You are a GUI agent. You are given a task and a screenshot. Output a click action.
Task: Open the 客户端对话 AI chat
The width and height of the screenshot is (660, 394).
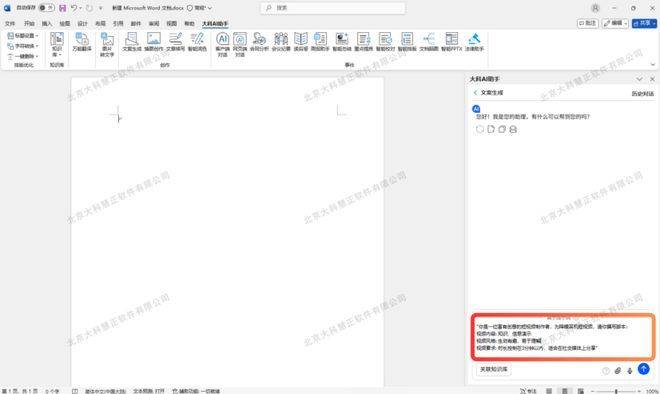coord(222,45)
